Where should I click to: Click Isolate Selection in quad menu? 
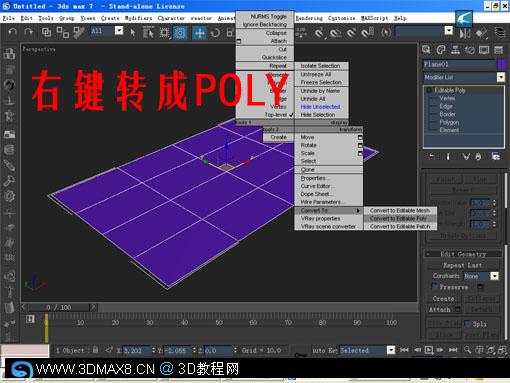[320, 66]
